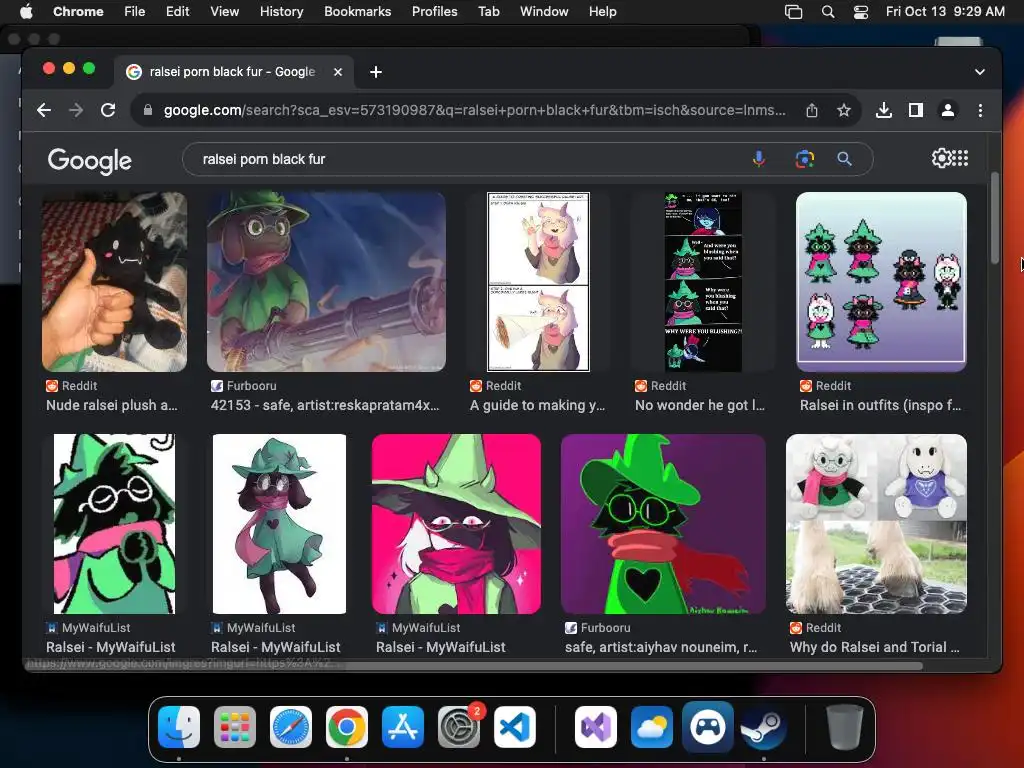Viewport: 1024px width, 768px height.
Task: Open the History menu
Action: [x=281, y=11]
